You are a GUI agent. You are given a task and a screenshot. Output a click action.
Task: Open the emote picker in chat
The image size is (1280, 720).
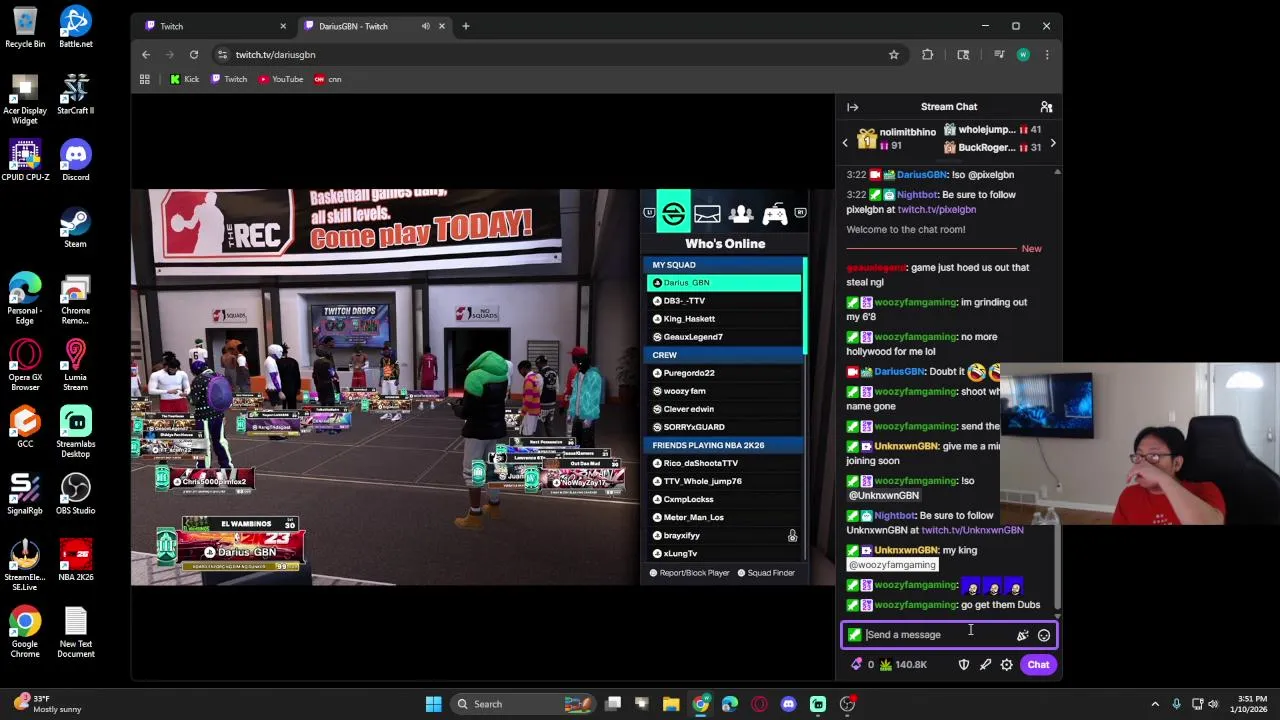click(1043, 635)
